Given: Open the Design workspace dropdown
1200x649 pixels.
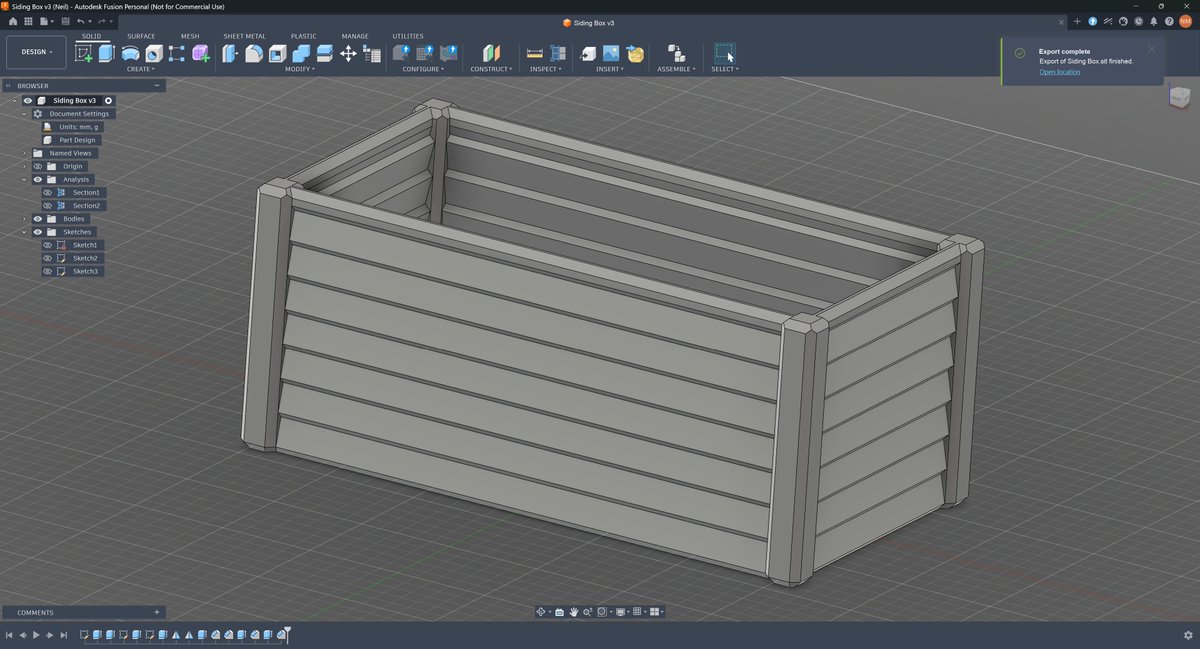Looking at the screenshot, I should (37, 52).
